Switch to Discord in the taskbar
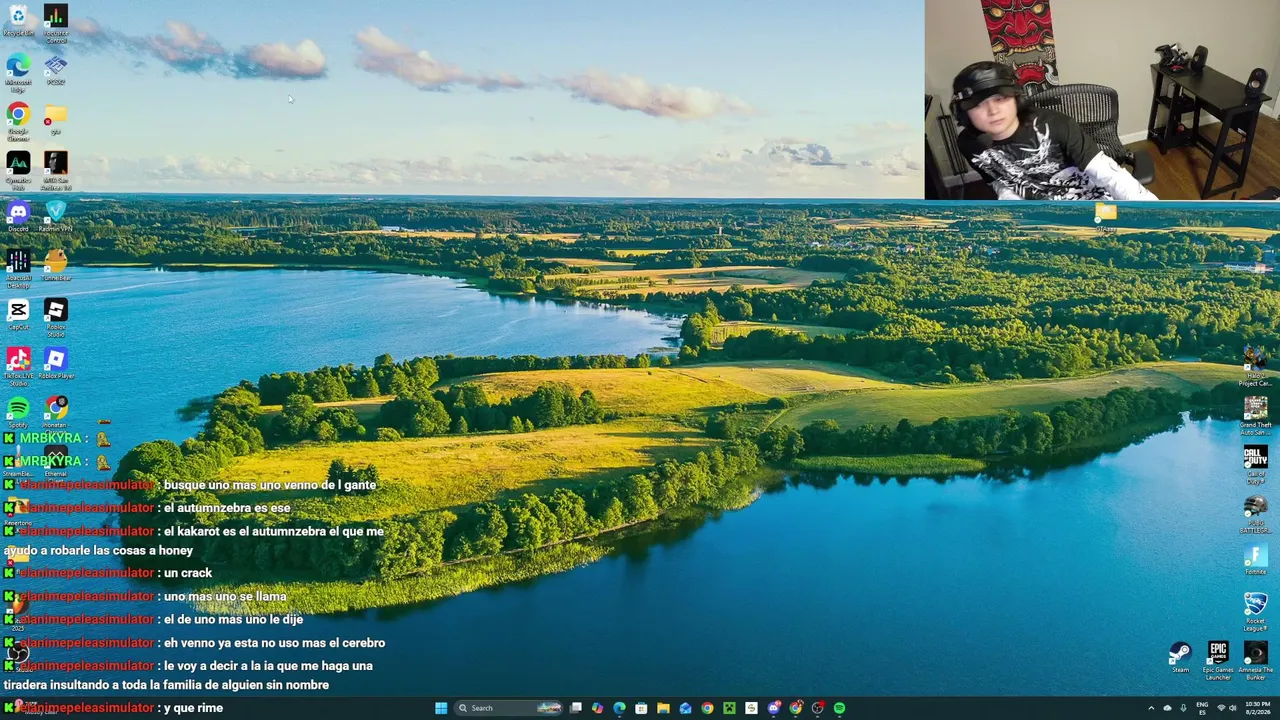Screen dimensions: 1280x720 point(773,708)
